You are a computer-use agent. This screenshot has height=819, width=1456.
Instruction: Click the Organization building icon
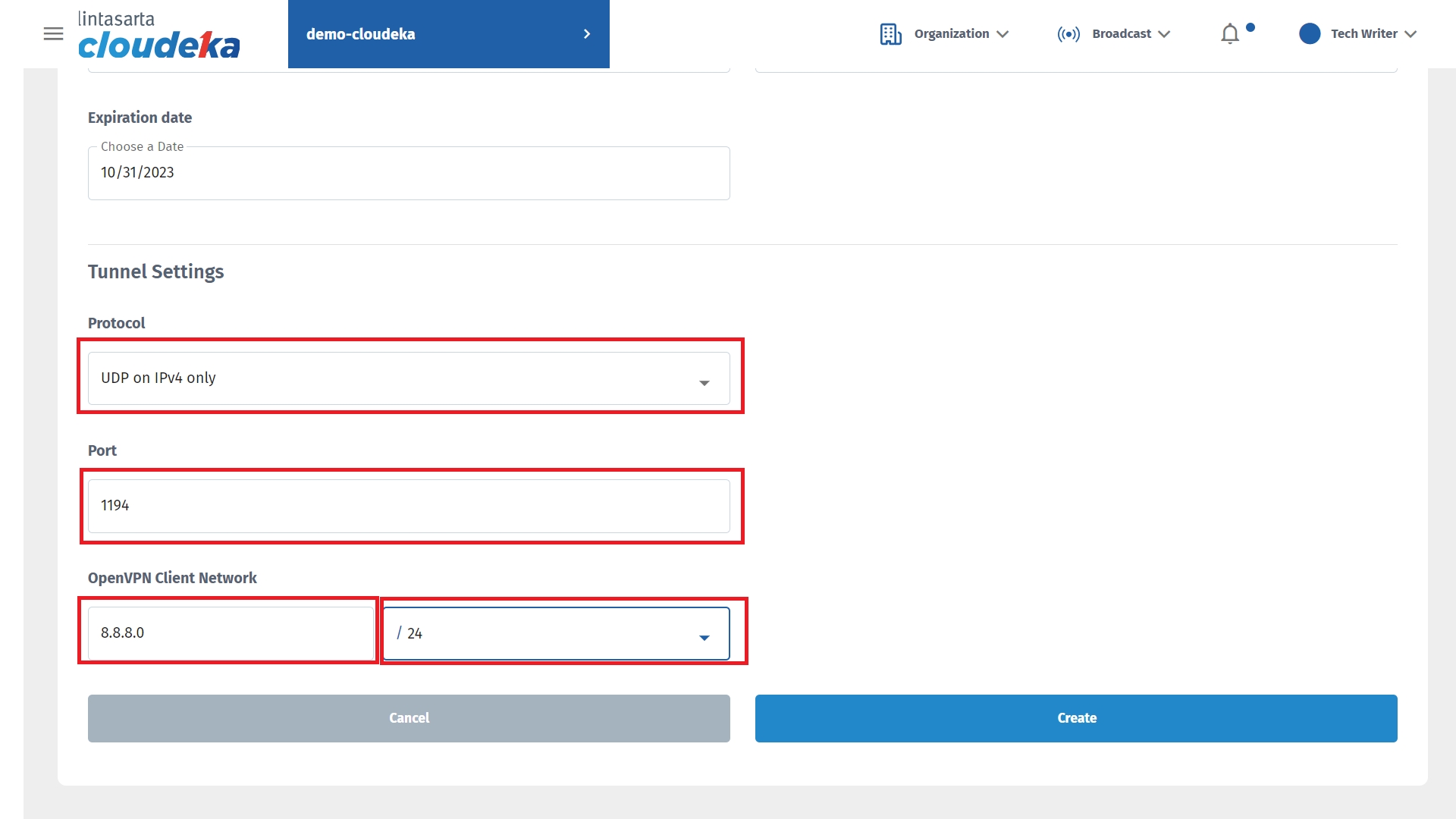[890, 34]
